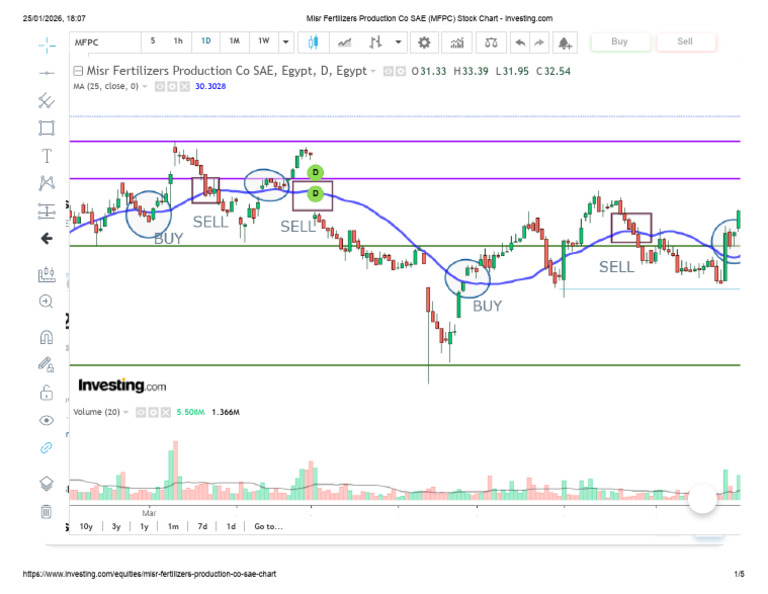Click the trash remove drawings icon
768x594 pixels.
[x=46, y=512]
